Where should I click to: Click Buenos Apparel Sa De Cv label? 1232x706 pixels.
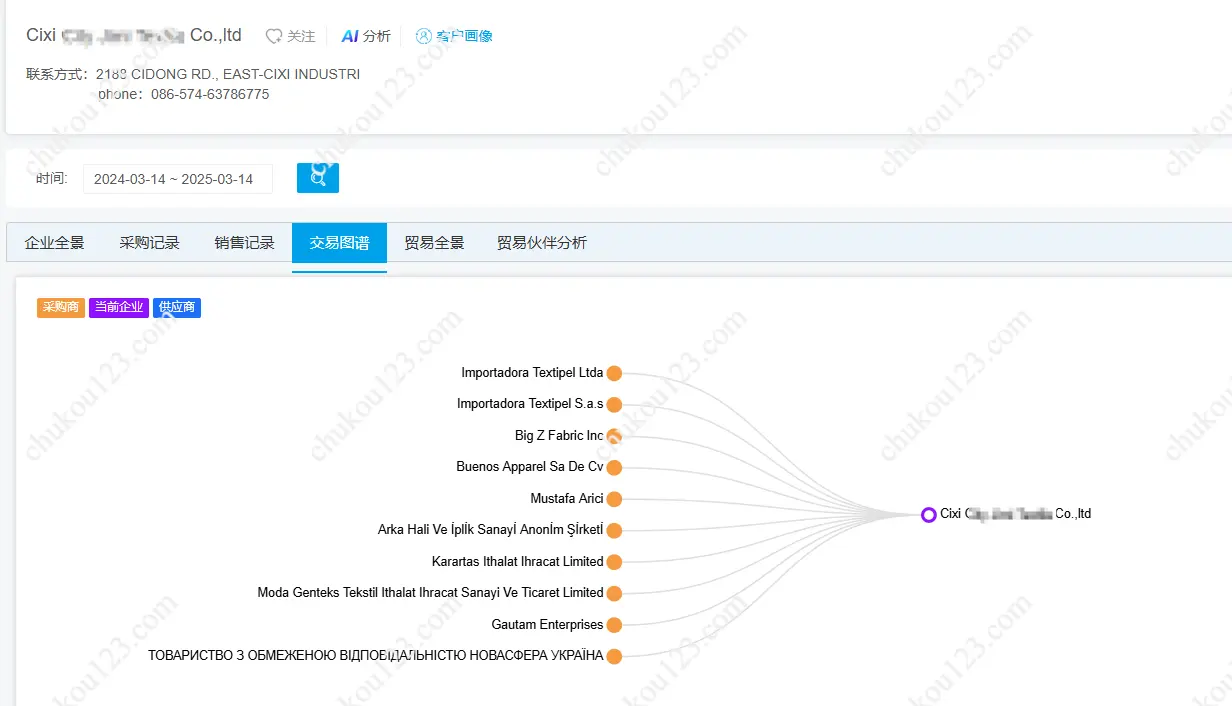point(529,467)
